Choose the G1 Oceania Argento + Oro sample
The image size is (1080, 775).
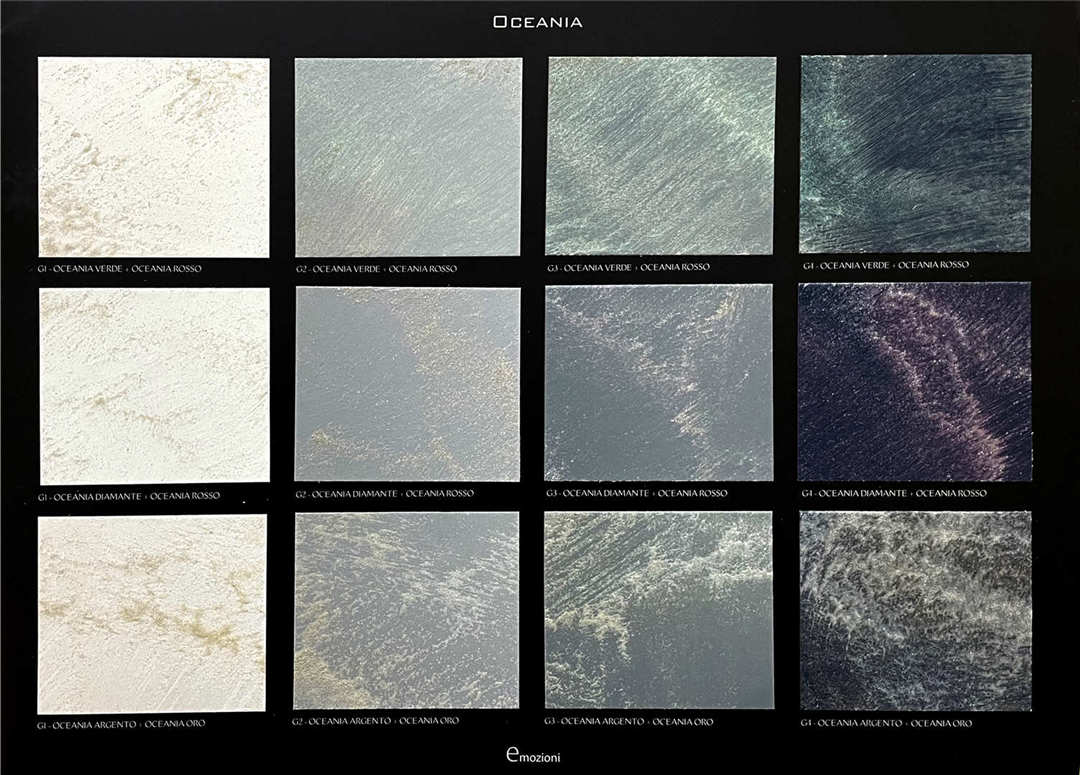click(152, 614)
